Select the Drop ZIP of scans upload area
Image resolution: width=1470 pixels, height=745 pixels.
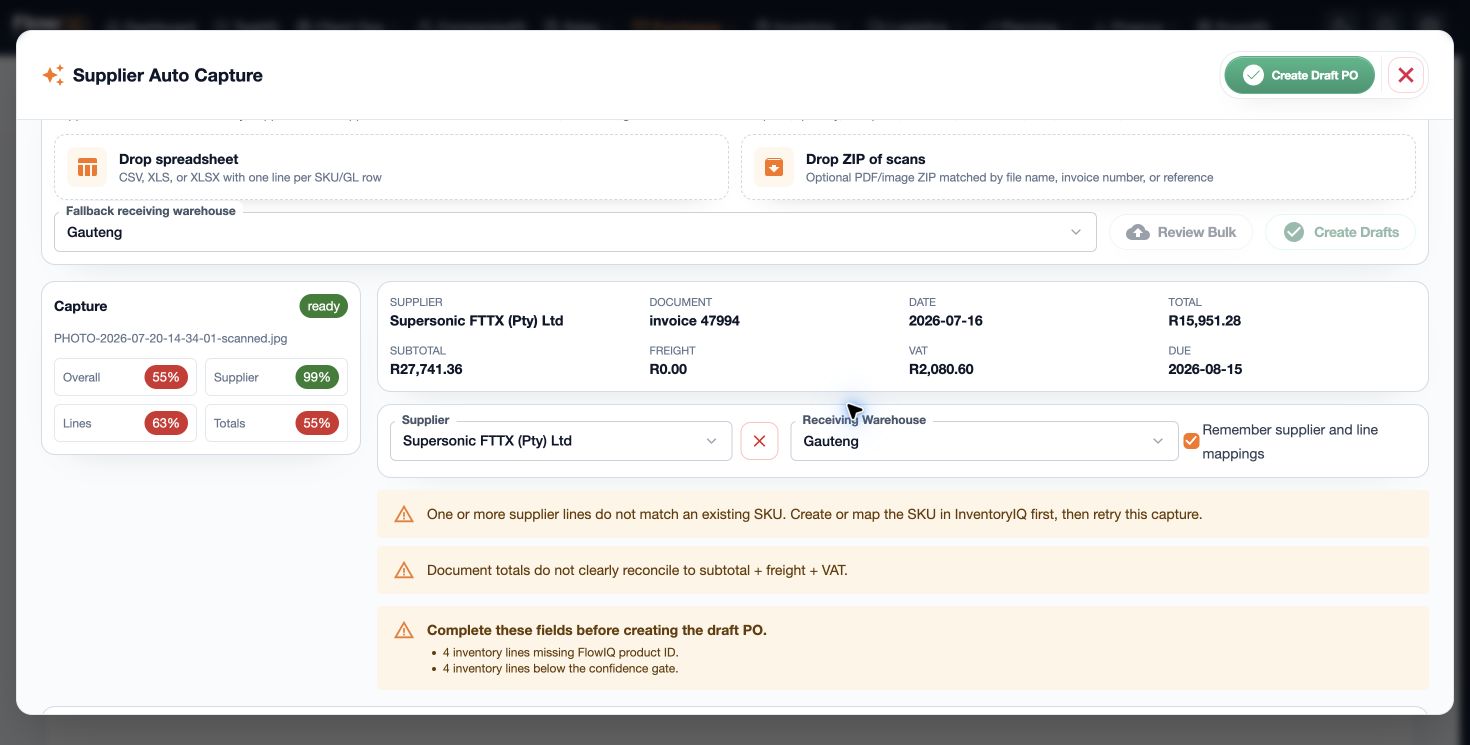coord(1078,167)
